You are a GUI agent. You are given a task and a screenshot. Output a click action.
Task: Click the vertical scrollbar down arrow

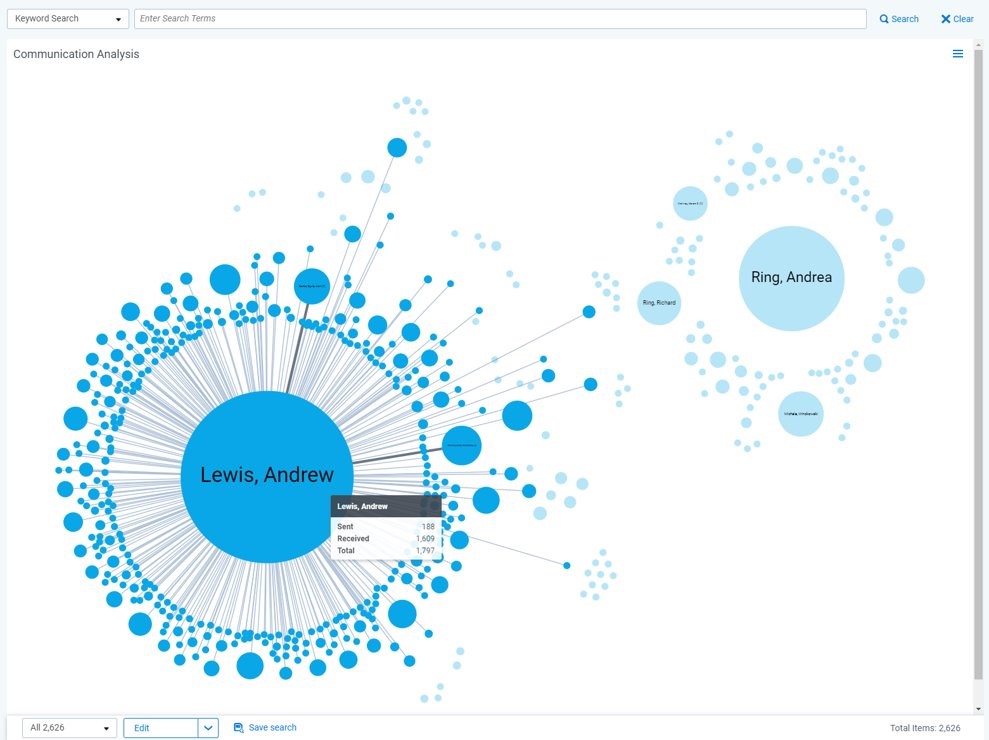coord(978,707)
